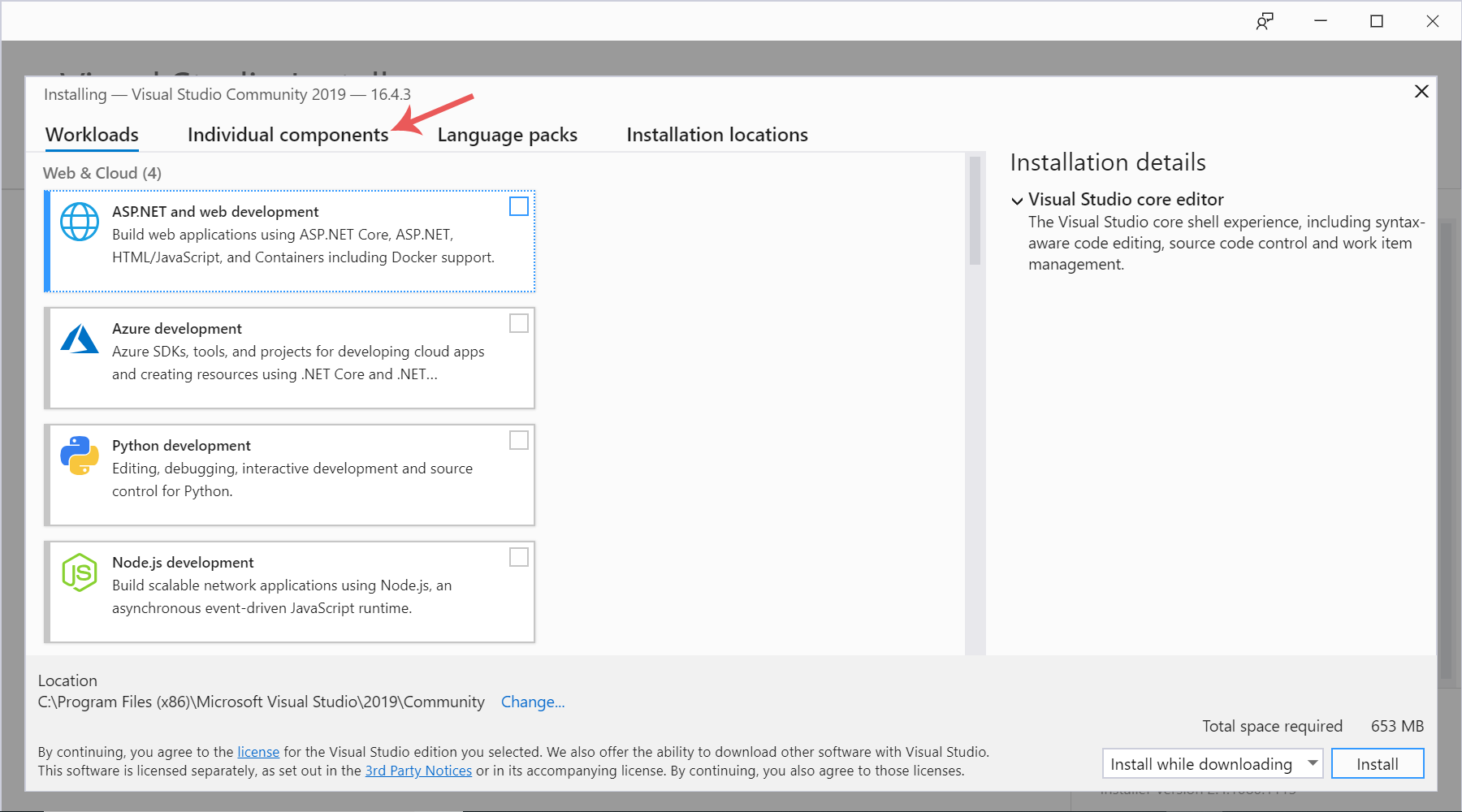The width and height of the screenshot is (1462, 812).
Task: Maximize the Visual Studio Installer window
Action: 1376,21
